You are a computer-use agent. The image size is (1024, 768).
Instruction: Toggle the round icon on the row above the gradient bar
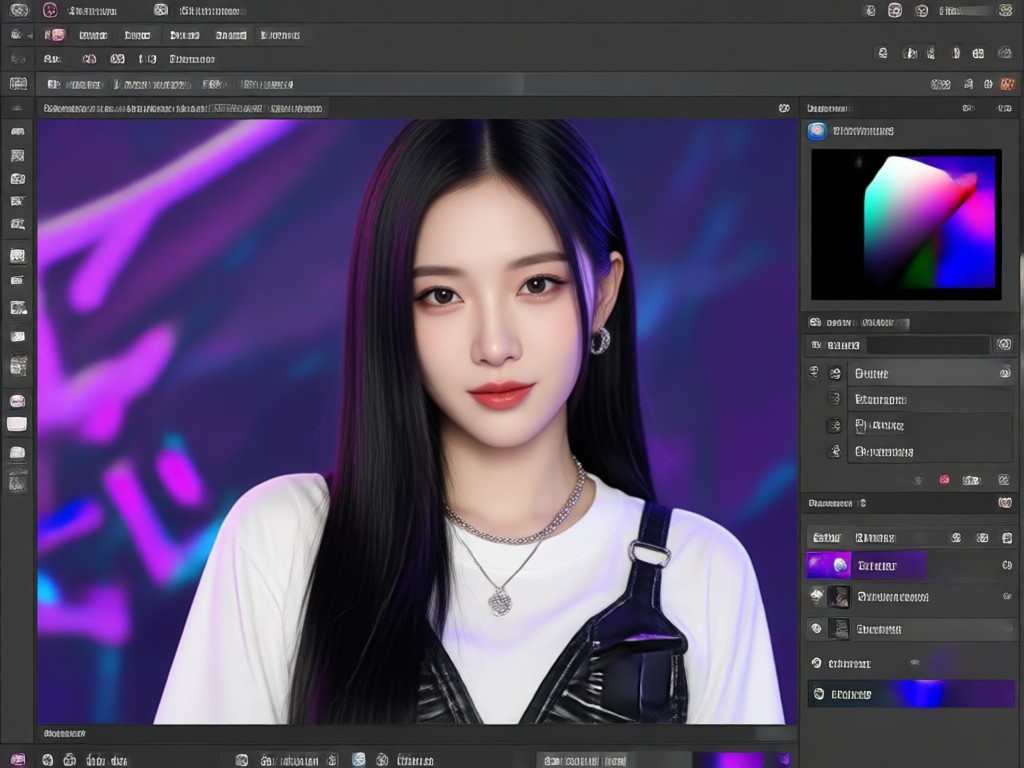(816, 663)
